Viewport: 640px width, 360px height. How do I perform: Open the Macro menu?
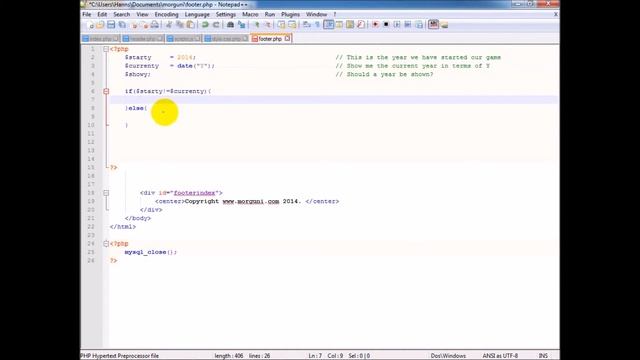click(x=250, y=14)
